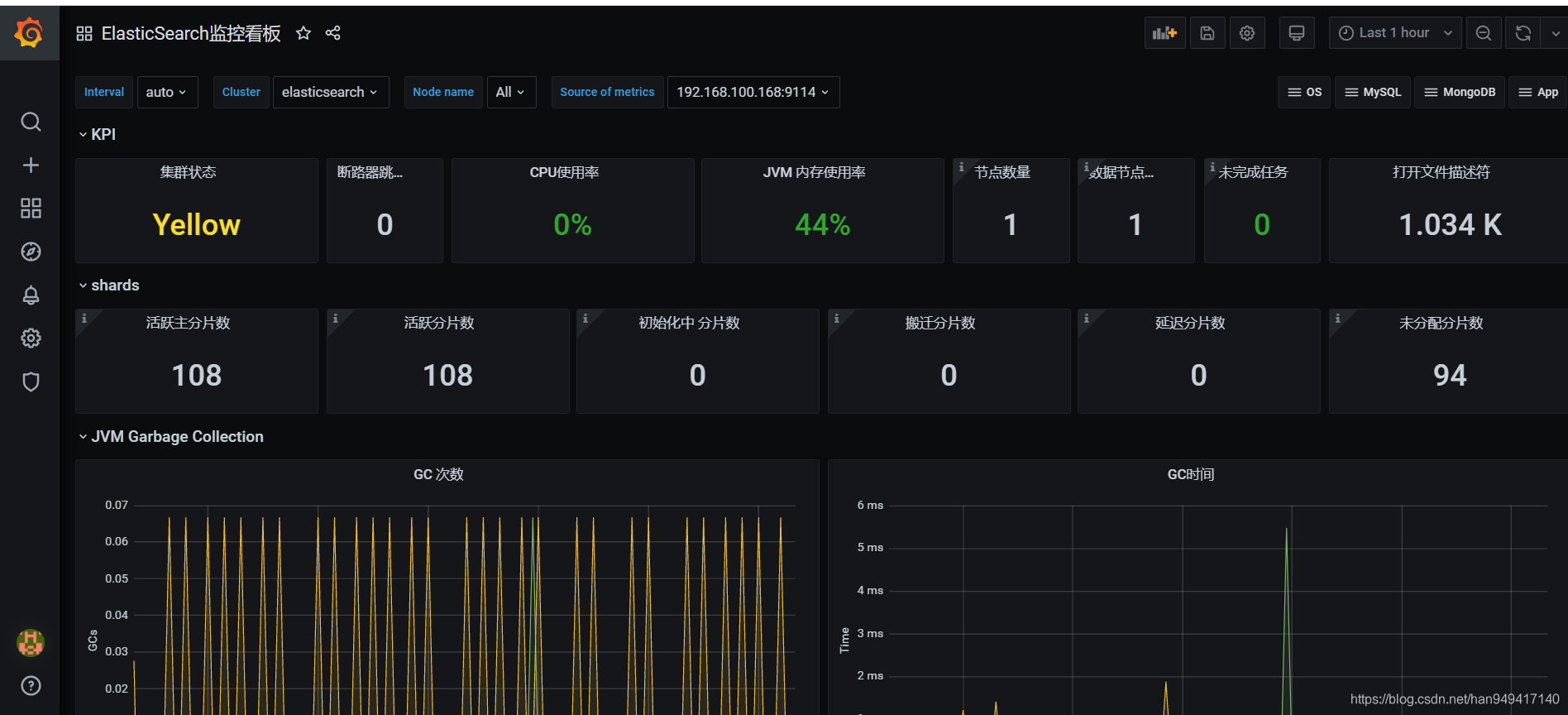Open the App dashboard link
Screen dimensions: 1568x715
click(x=1538, y=92)
